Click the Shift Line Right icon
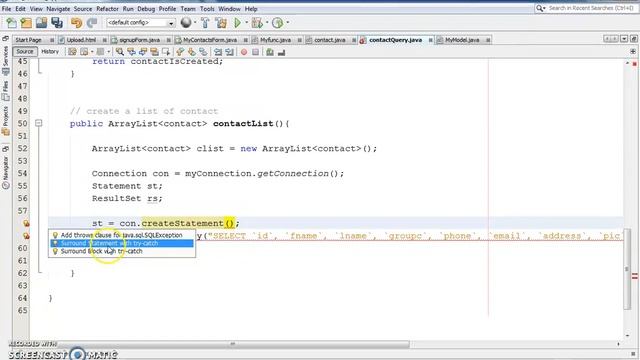640x360 pixels. pyautogui.click(x=229, y=52)
